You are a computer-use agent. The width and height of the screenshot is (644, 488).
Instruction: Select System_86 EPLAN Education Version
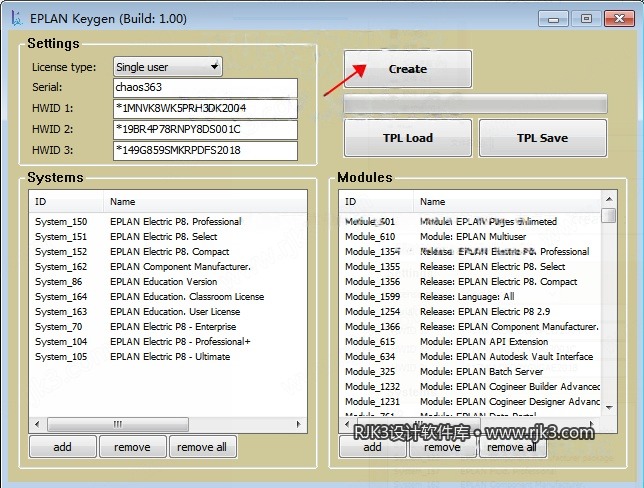[x=168, y=282]
